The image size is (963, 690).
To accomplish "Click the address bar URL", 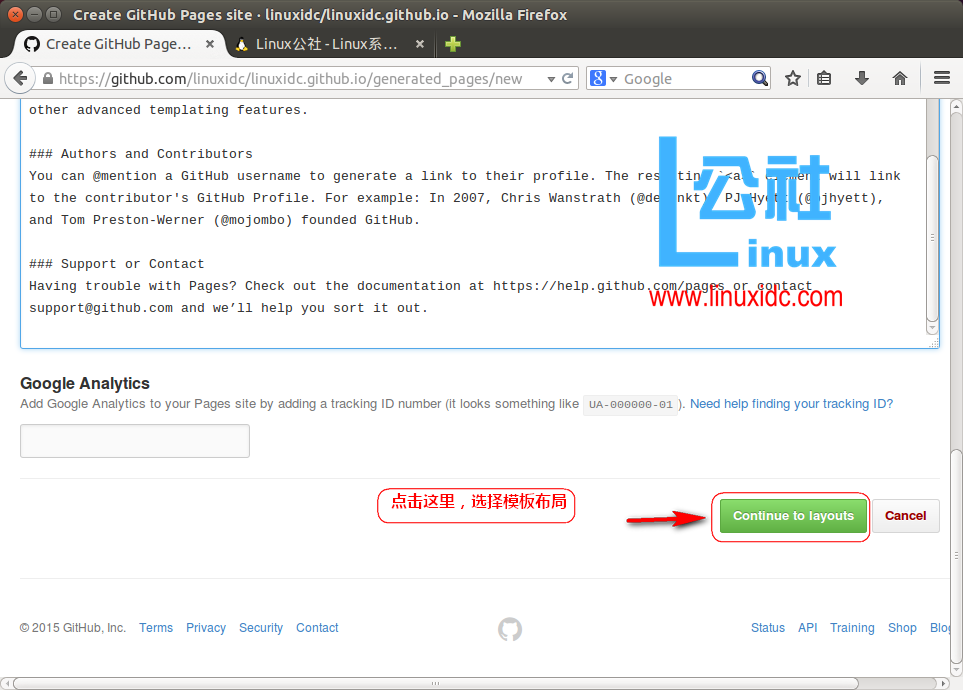I will point(290,79).
